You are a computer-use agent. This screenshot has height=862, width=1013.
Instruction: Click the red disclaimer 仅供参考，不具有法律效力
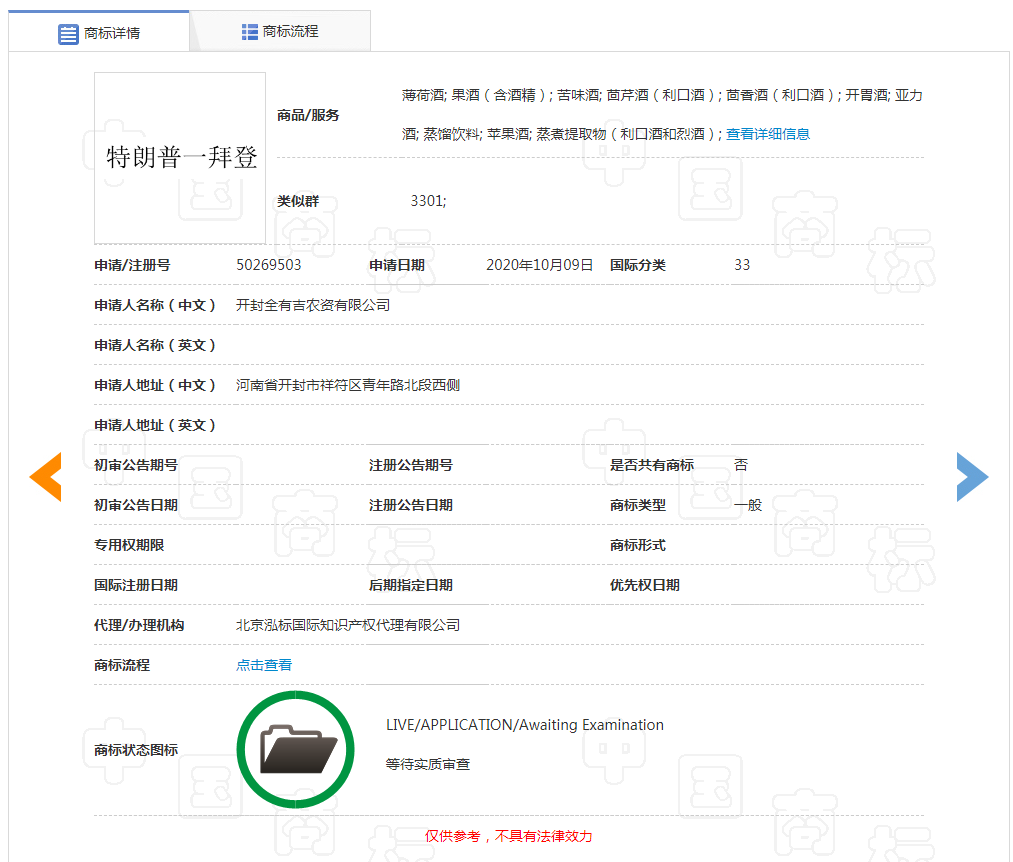[508, 836]
